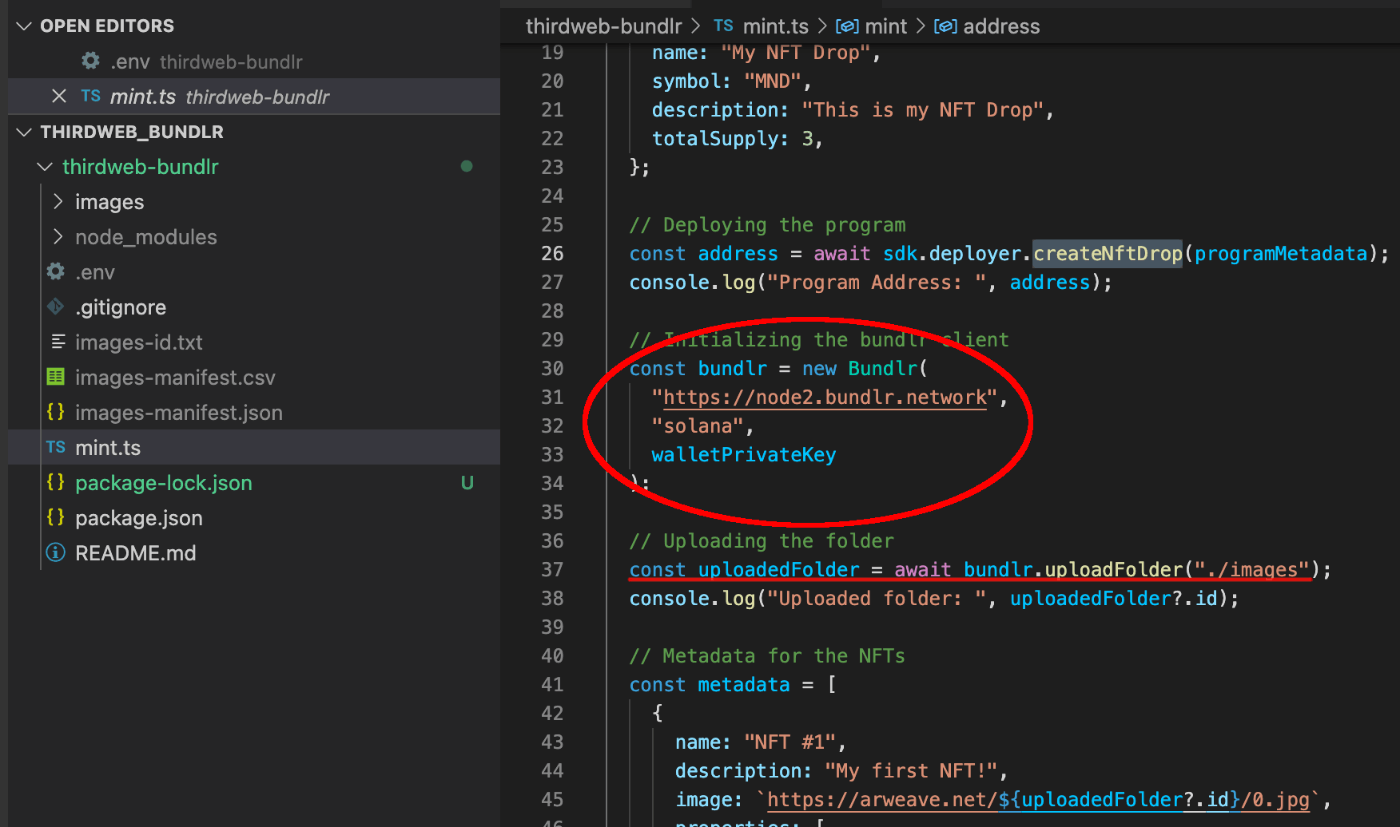This screenshot has height=827, width=1400.
Task: Click the TS icon in the breadcrumb
Action: (723, 27)
